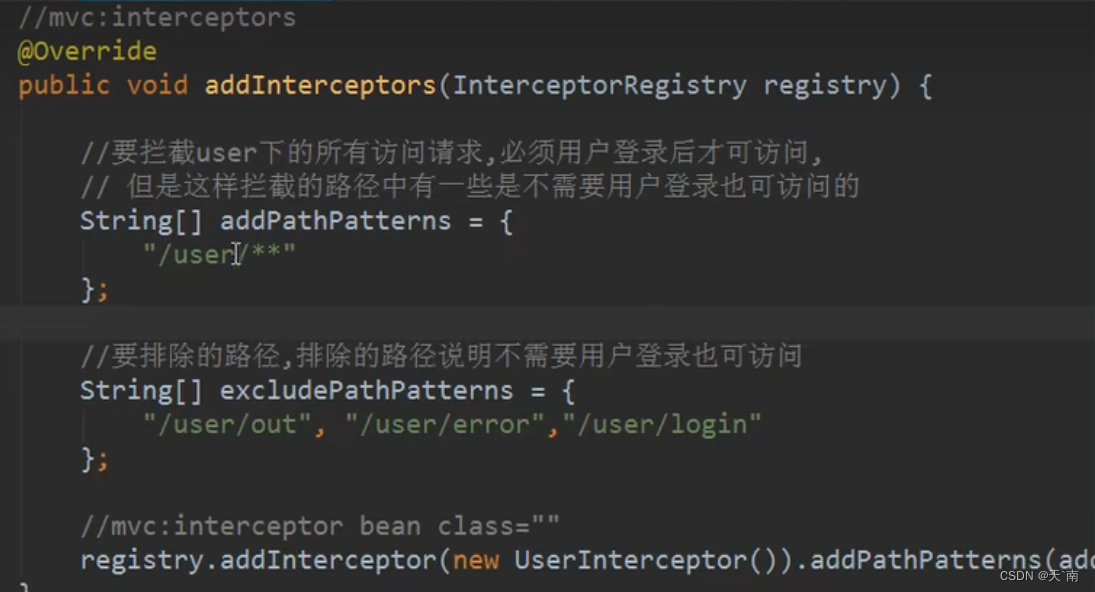The image size is (1095, 592).
Task: Click the excludePathPatterns variable name
Action: coord(367,390)
